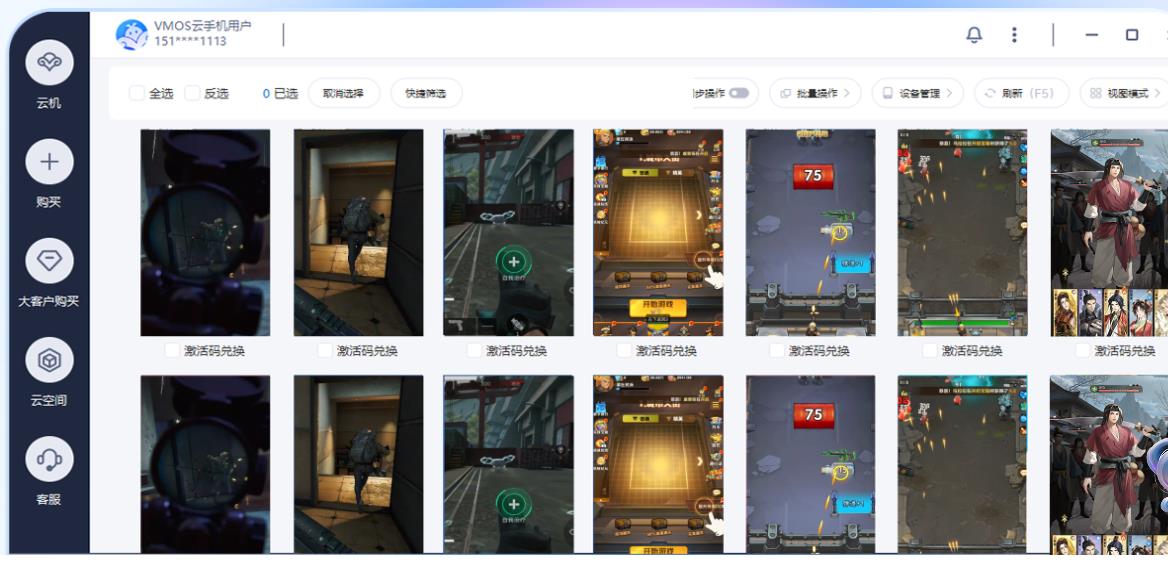This screenshot has width=1168, height=562.
Task: Check the 全选 select-all checkbox
Action: coord(137,94)
